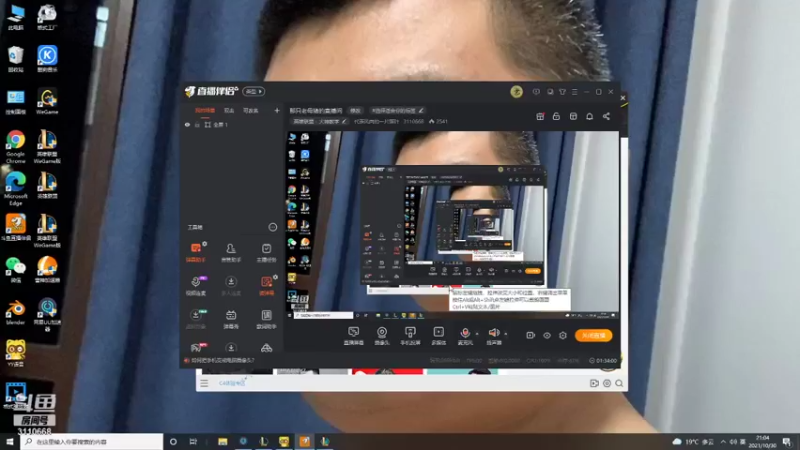Image resolution: width=800 pixels, height=450 pixels.
Task: Expand 工具箱 more-options circle
Action: (x=272, y=227)
